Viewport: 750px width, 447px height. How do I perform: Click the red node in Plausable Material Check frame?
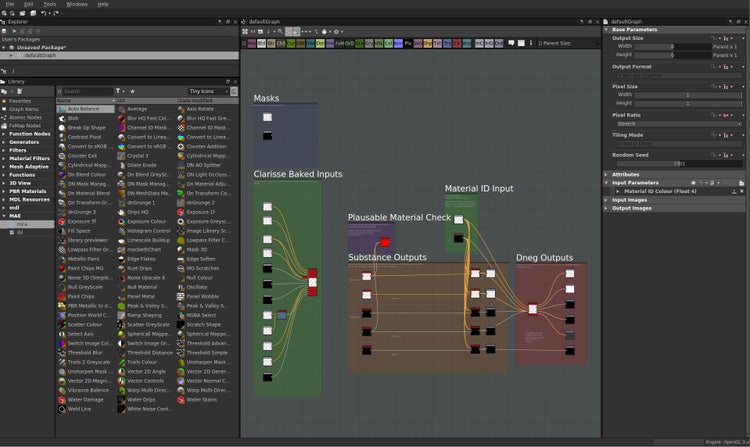tap(385, 243)
